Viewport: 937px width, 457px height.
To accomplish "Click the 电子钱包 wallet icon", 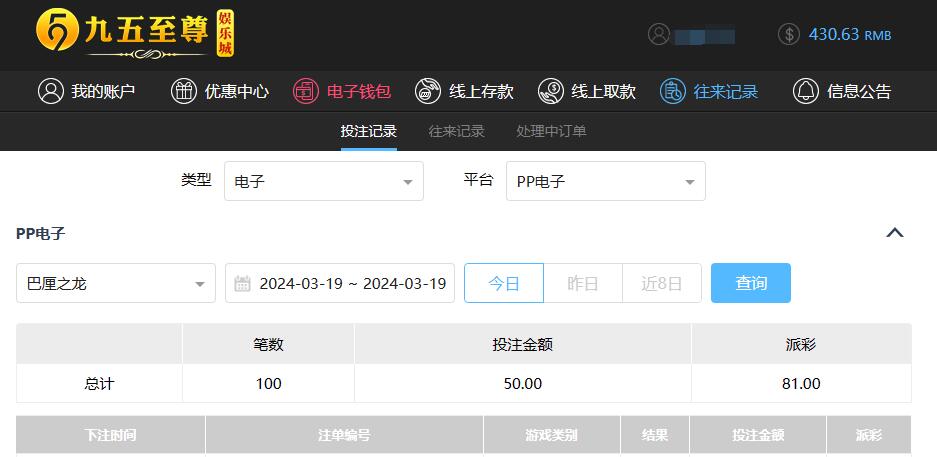I will [306, 91].
